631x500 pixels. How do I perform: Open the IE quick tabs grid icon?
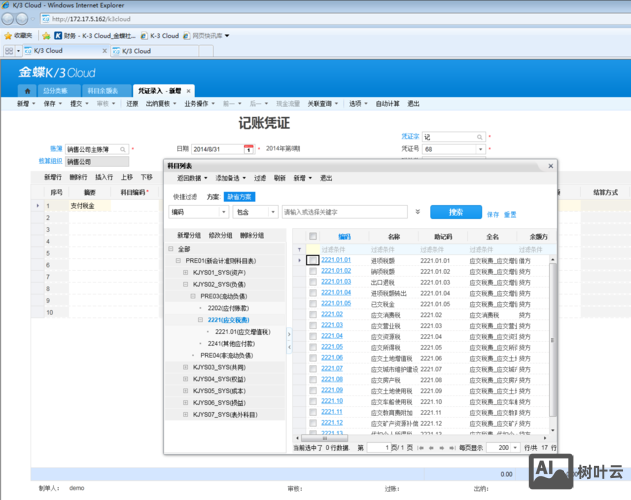9,51
